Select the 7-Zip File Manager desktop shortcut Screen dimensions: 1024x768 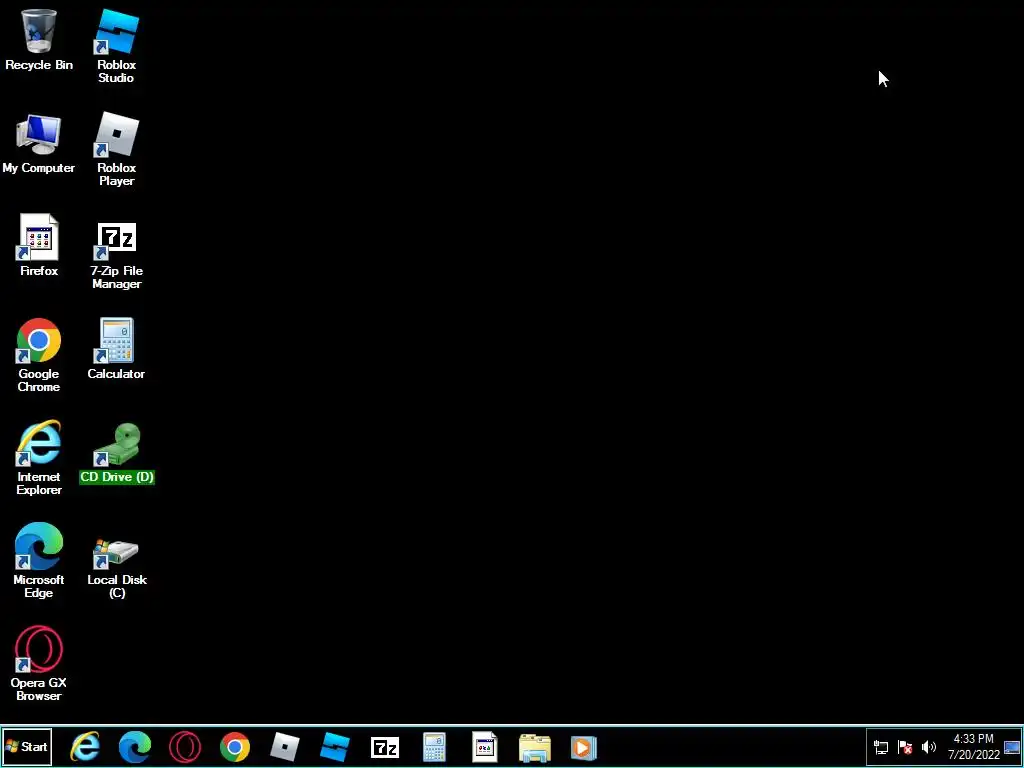[x=116, y=255]
